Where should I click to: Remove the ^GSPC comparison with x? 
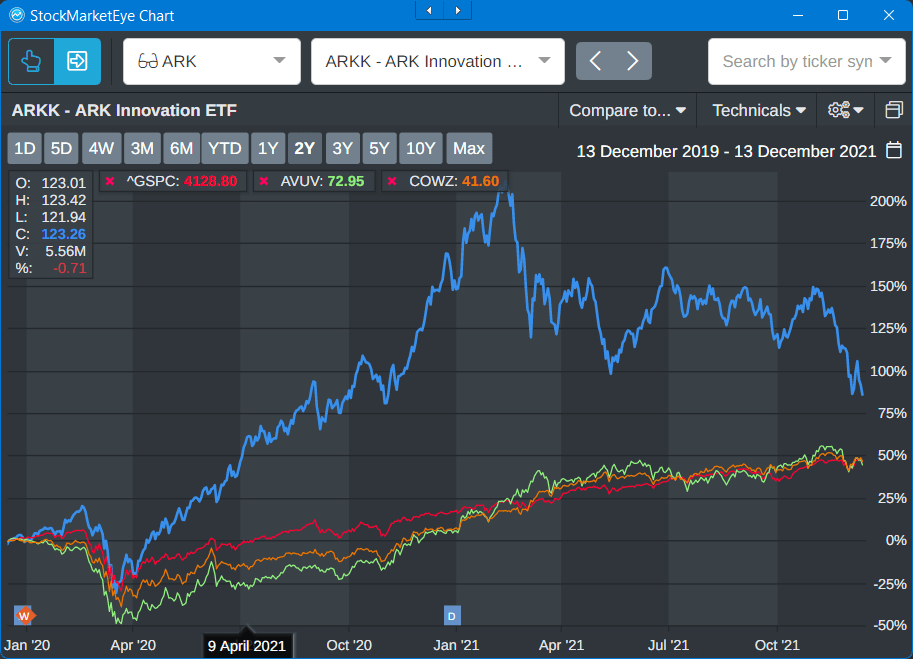click(109, 181)
